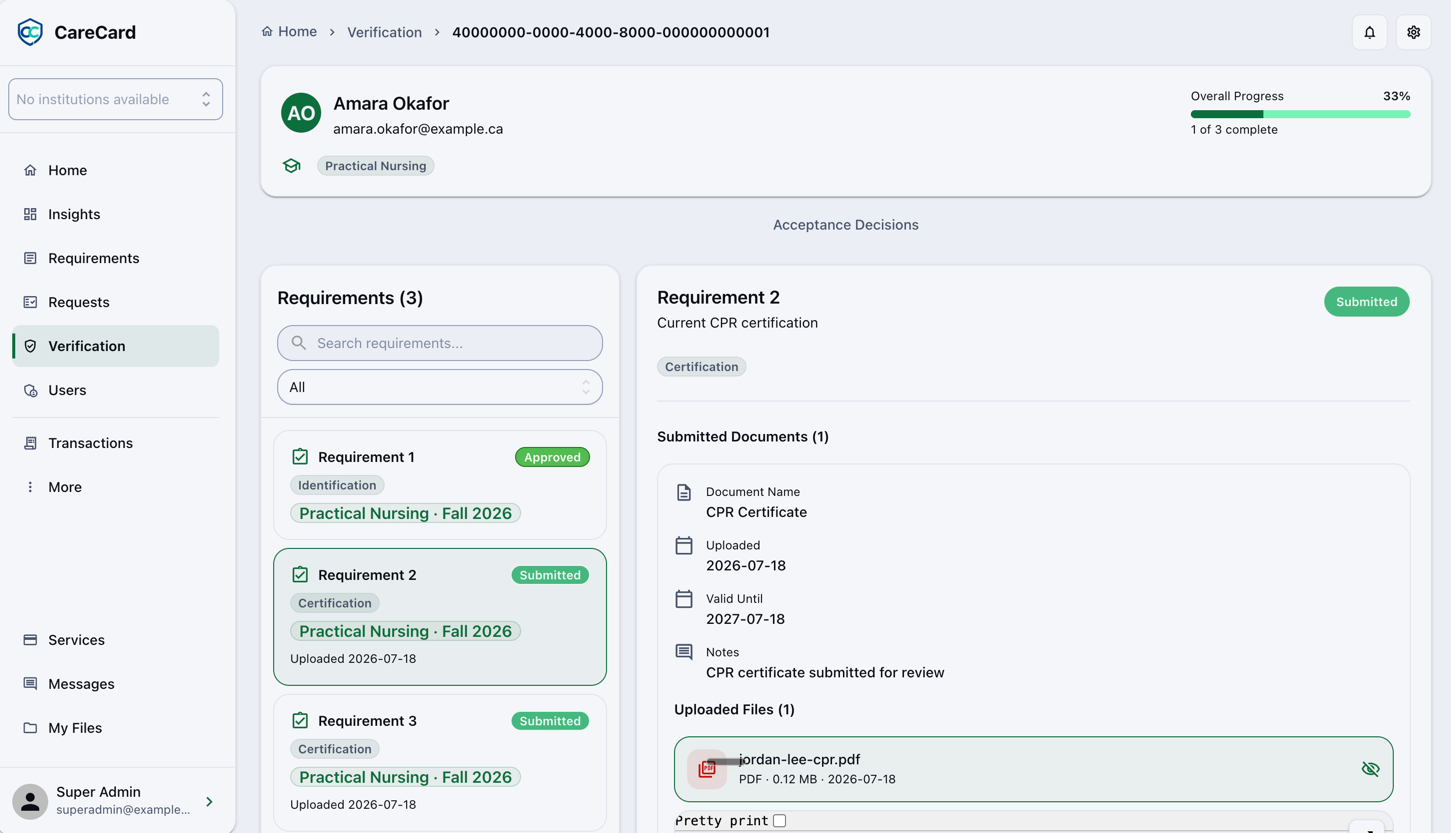Hide preview of jordan-lee-cpr.pdf with eye icon
This screenshot has width=1451, height=833.
[1370, 769]
